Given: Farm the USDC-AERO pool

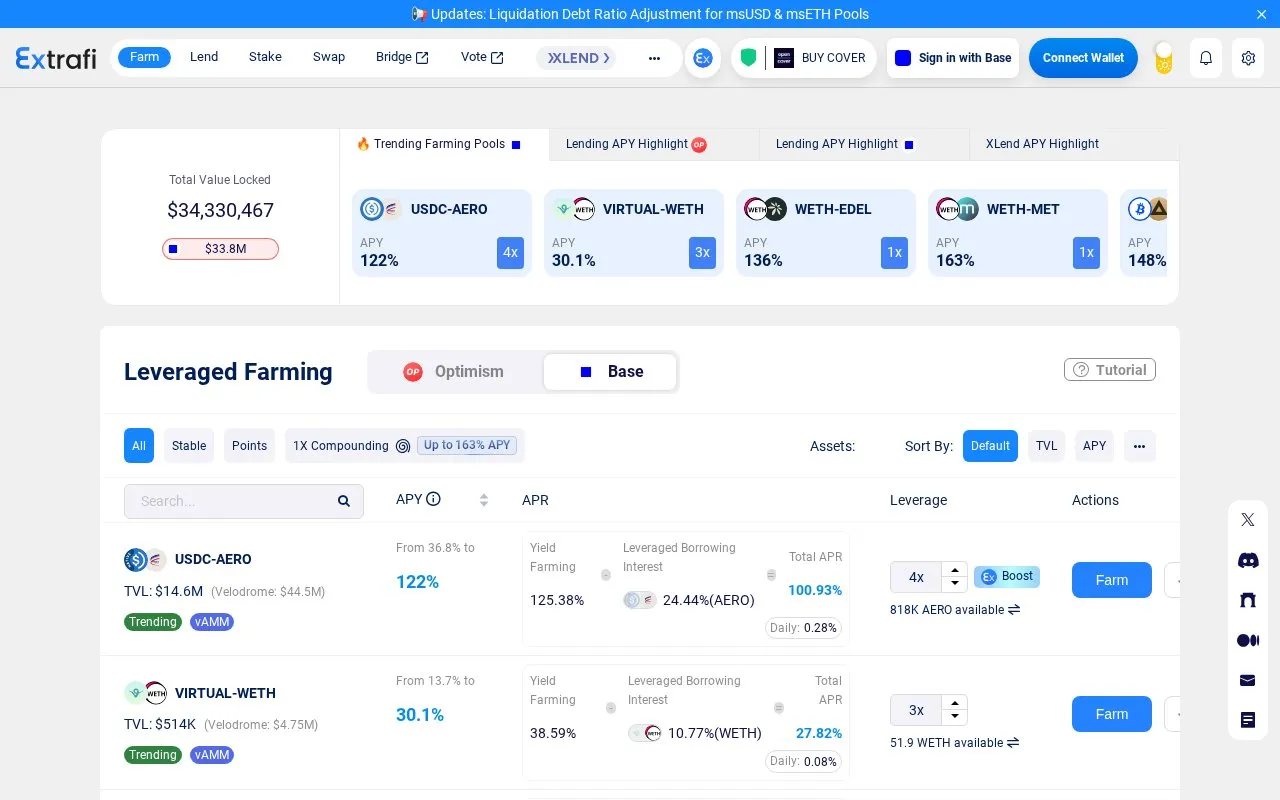Looking at the screenshot, I should (1112, 580).
